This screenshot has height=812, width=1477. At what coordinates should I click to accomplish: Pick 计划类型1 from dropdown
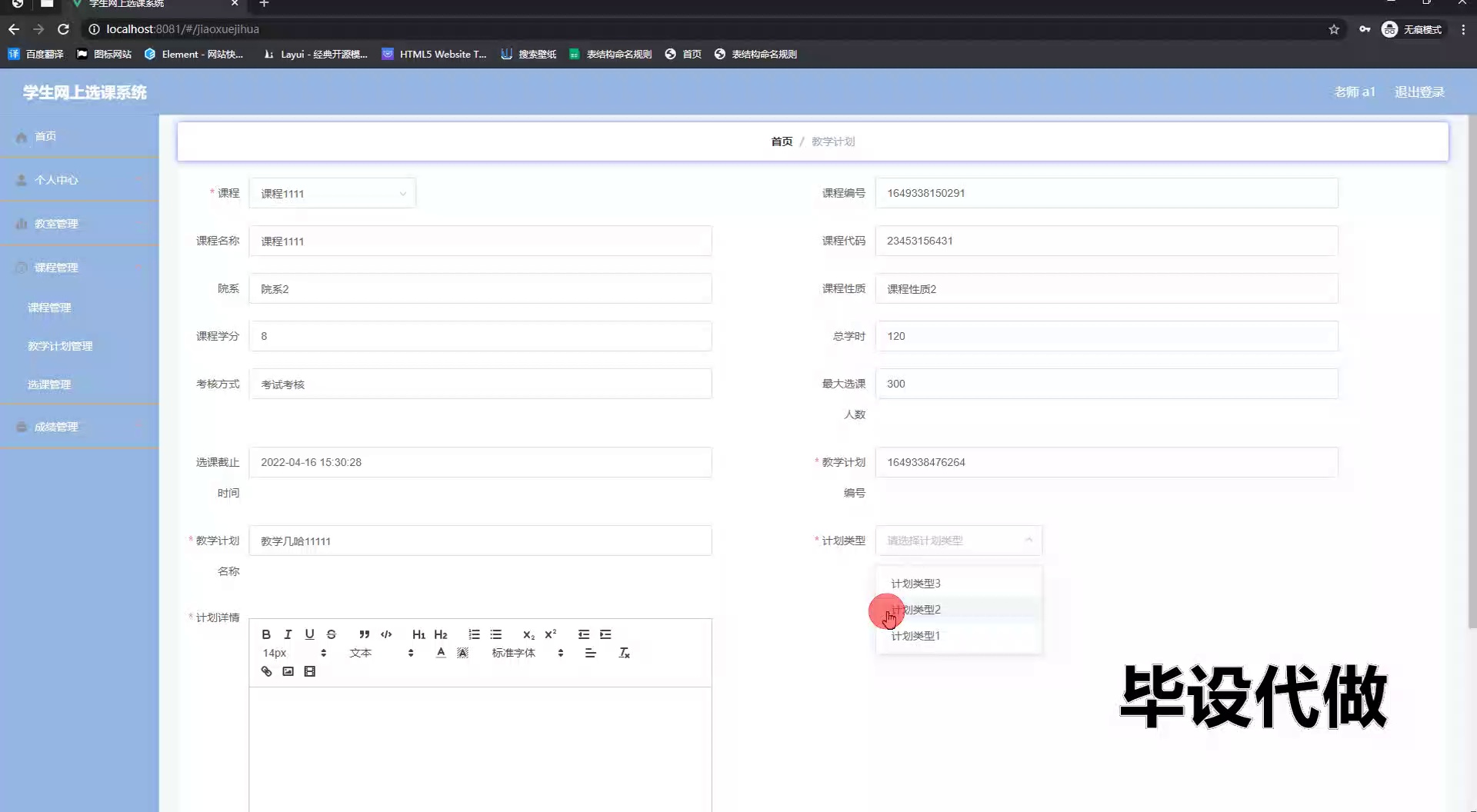[x=959, y=636]
